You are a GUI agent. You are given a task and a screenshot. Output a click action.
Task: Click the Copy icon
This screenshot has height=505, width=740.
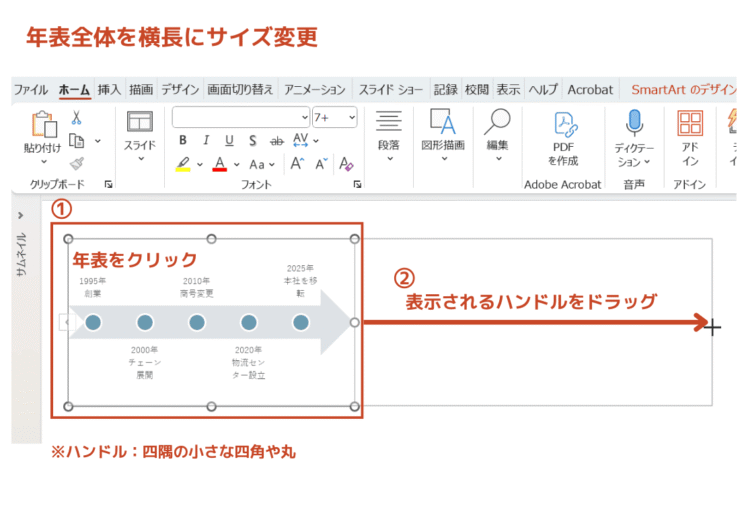pyautogui.click(x=76, y=141)
